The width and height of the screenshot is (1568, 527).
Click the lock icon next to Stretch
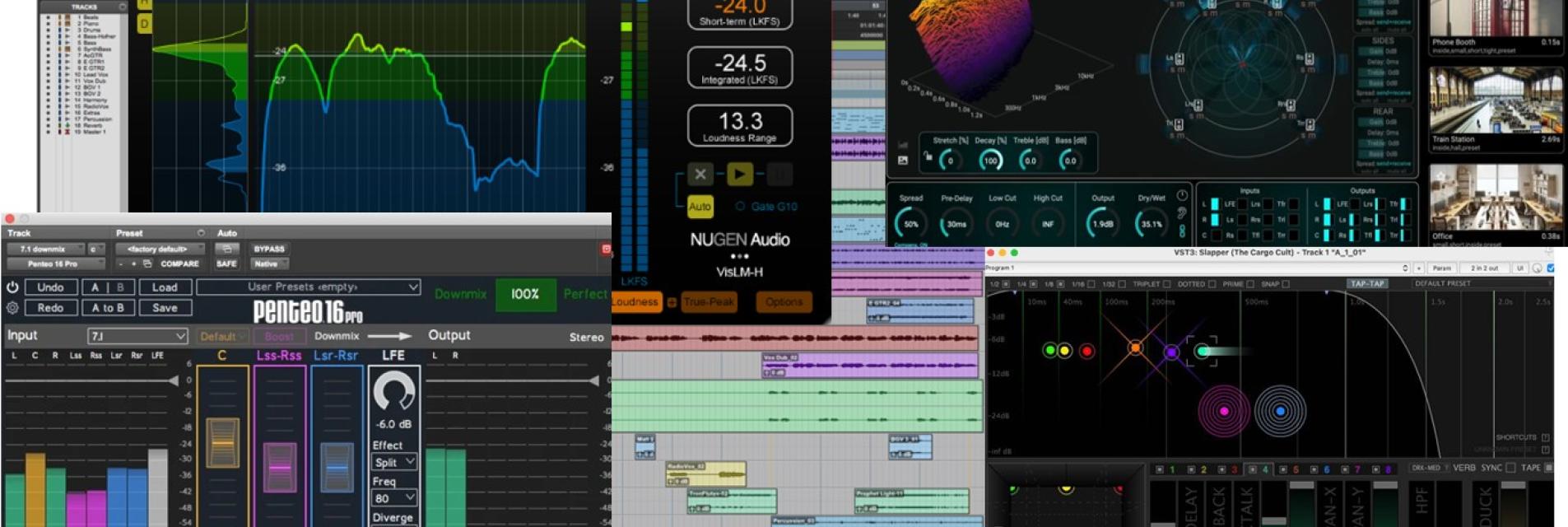click(928, 156)
